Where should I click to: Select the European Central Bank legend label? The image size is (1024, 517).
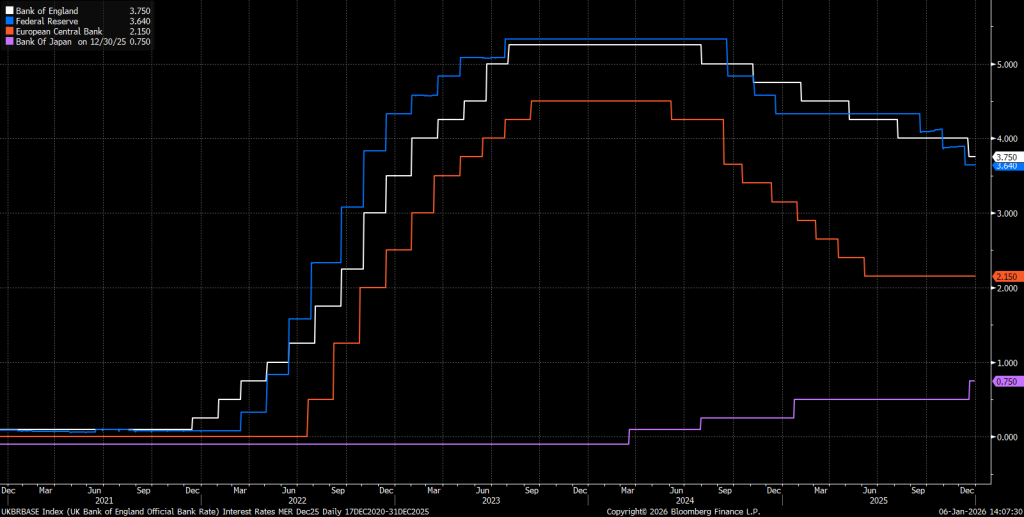(59, 31)
